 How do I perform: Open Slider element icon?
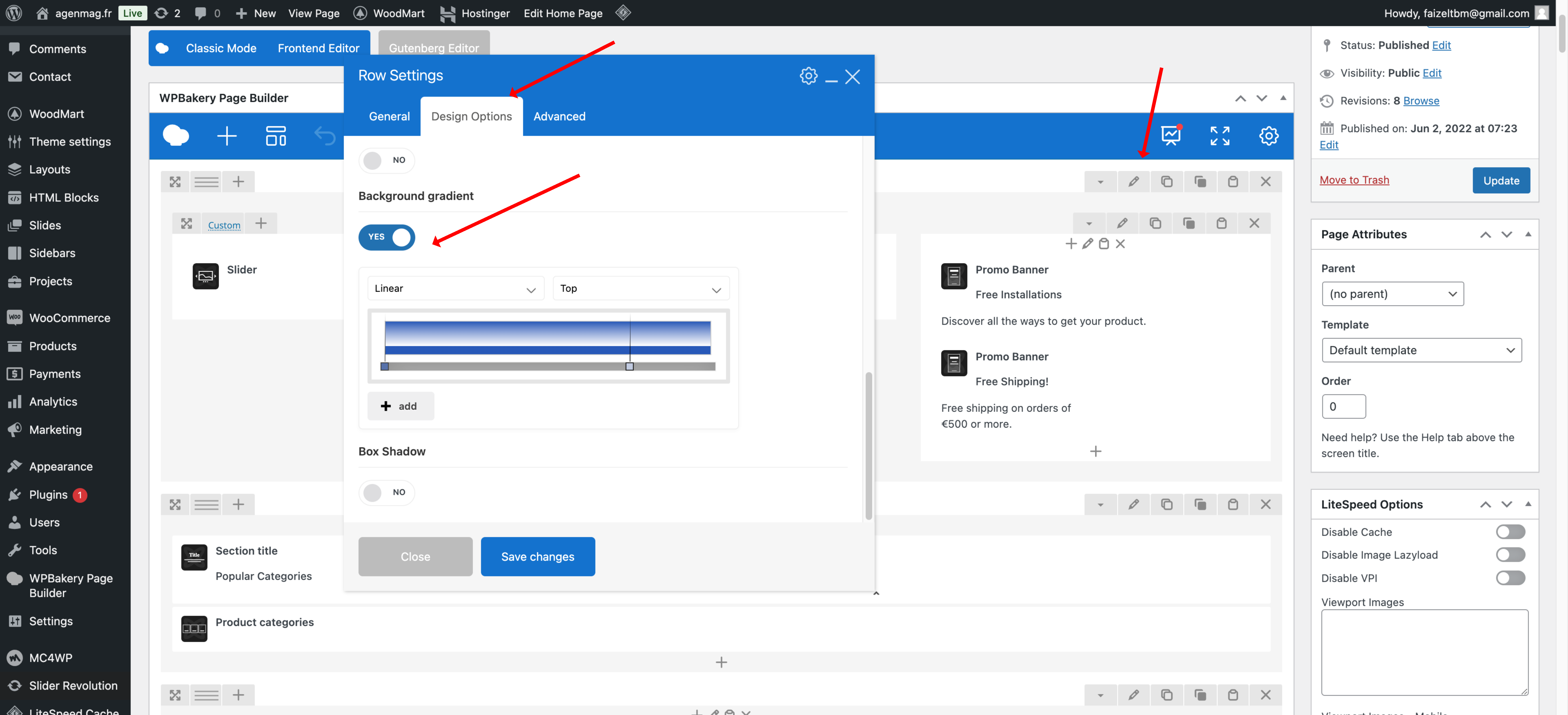click(x=206, y=276)
